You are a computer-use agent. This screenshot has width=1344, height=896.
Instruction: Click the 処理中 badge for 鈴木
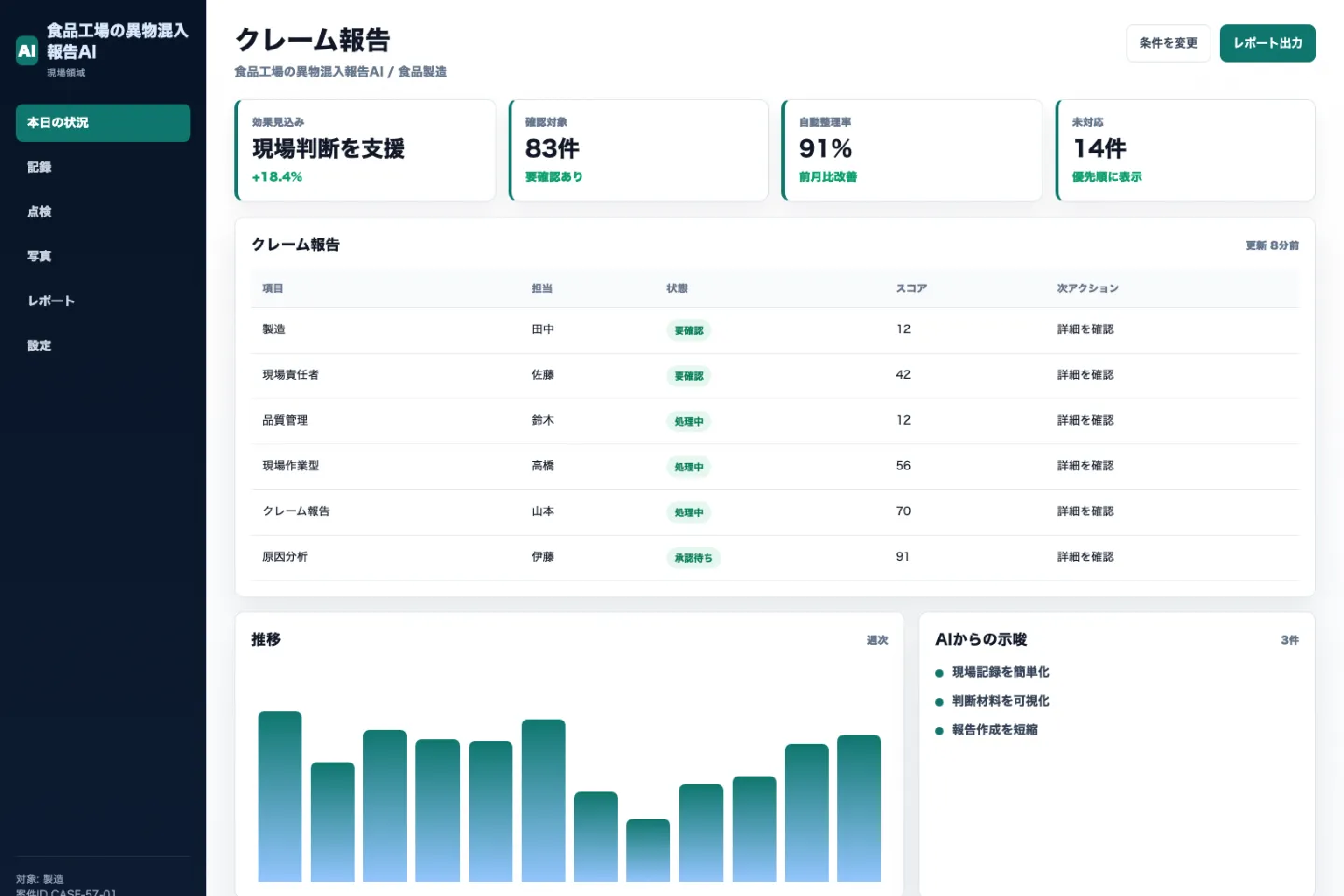coord(689,422)
